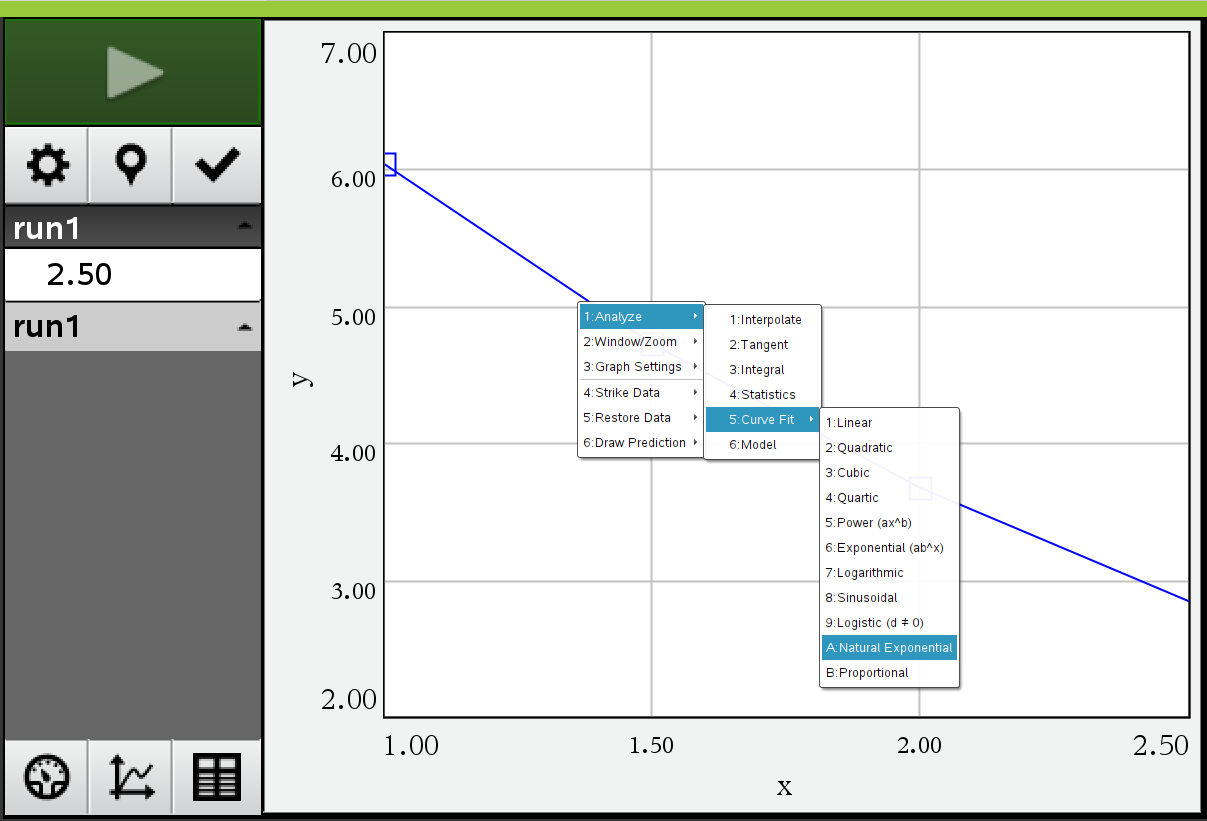This screenshot has width=1207, height=821.
Task: Click the 2.50 value field
Action: pyautogui.click(x=132, y=275)
